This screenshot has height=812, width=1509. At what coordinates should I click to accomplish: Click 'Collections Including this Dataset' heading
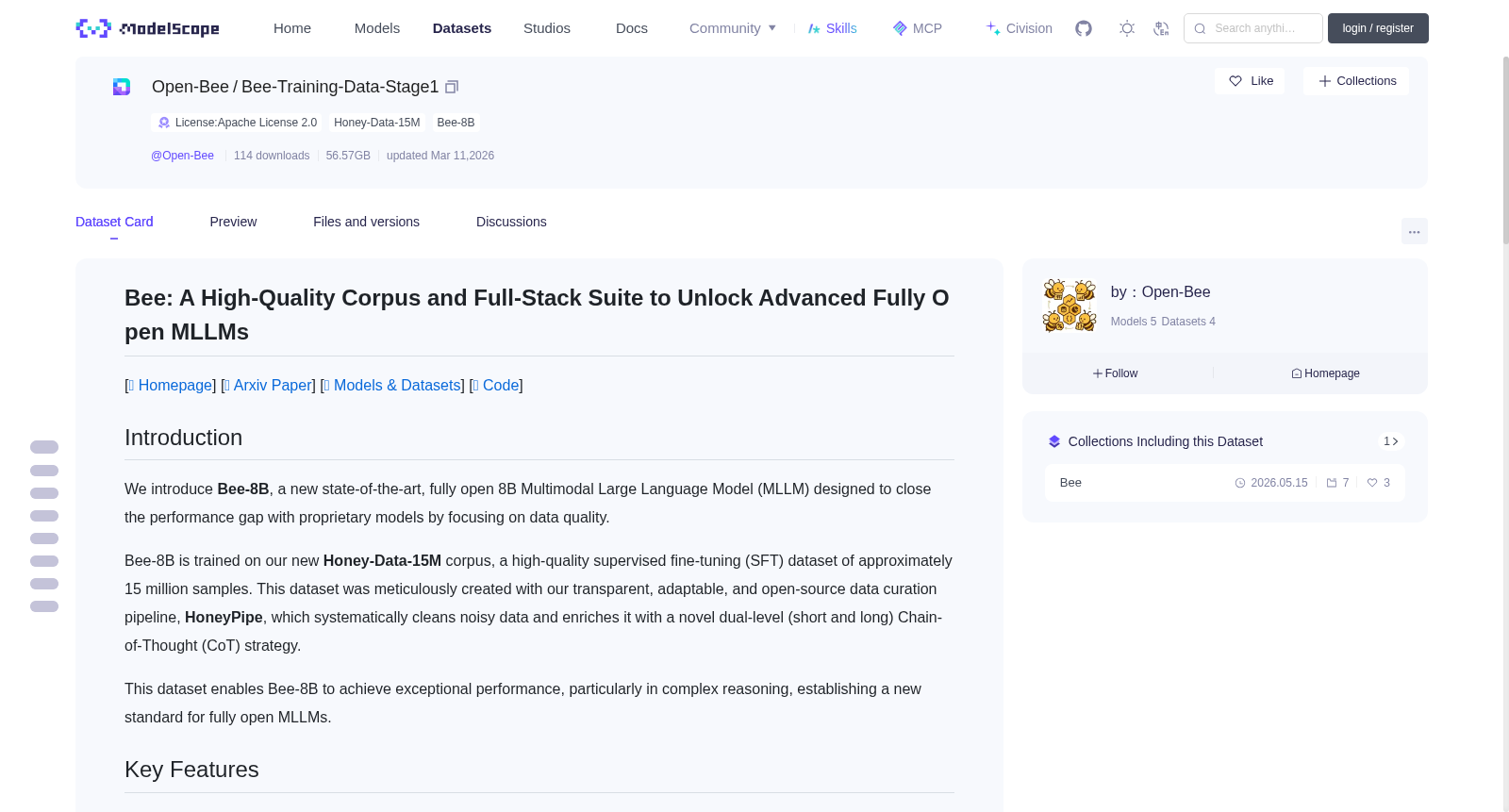coord(1166,441)
